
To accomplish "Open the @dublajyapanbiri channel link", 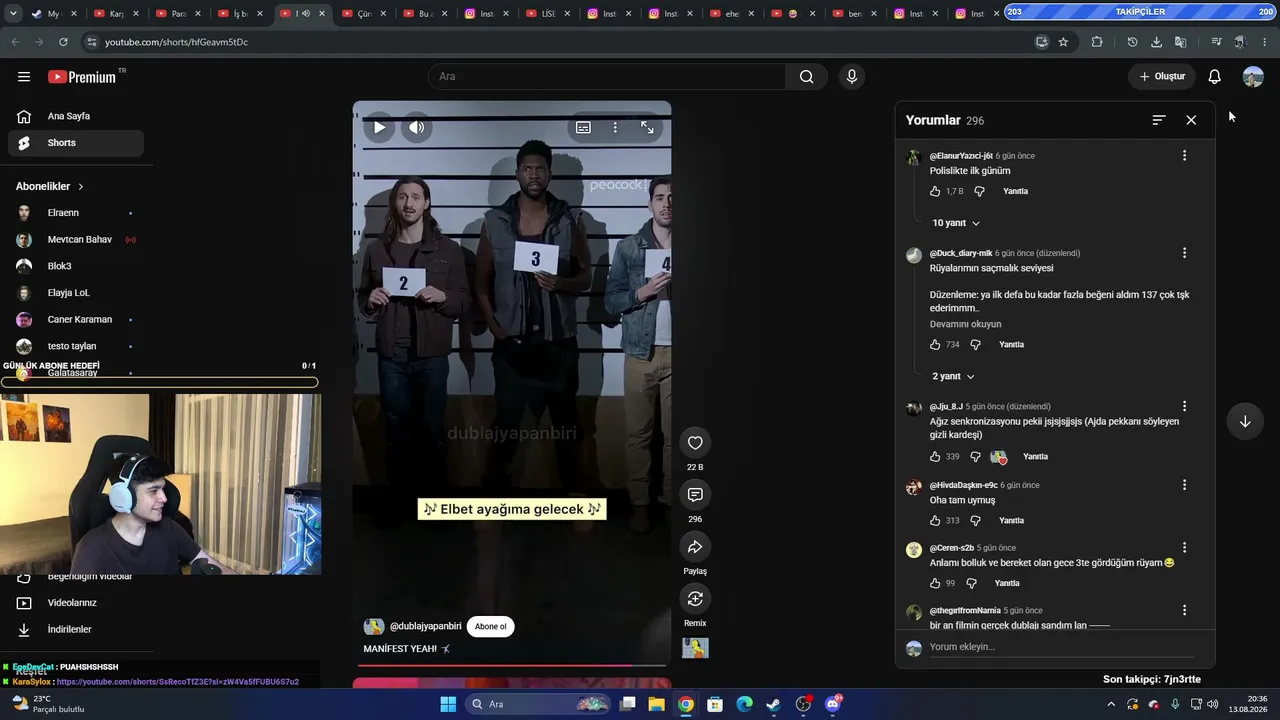I will [426, 627].
